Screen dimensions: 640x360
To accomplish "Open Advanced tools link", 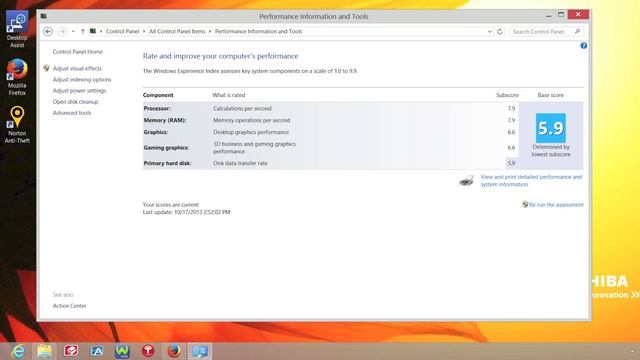I will click(72, 113).
